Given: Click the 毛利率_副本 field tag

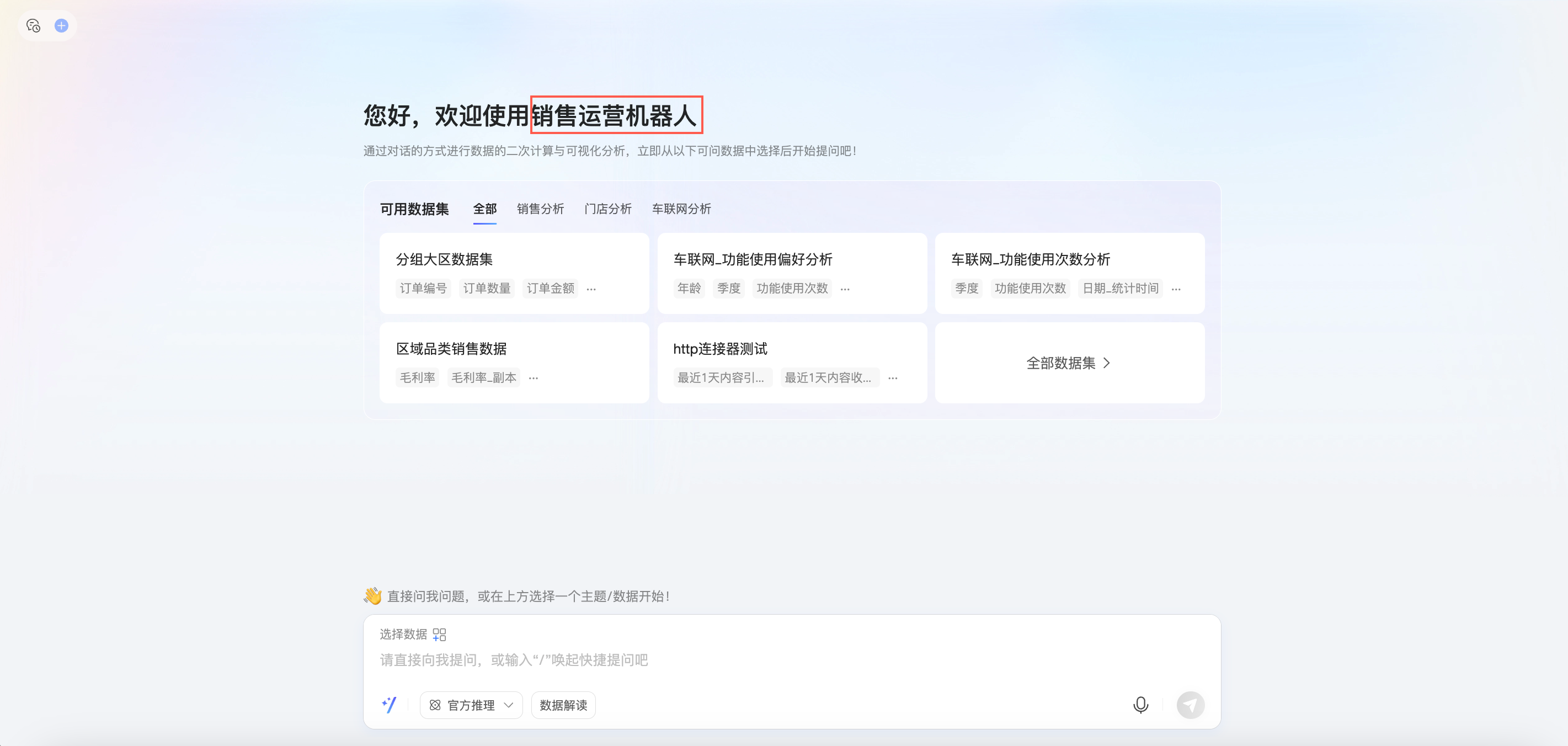Looking at the screenshot, I should pos(483,377).
